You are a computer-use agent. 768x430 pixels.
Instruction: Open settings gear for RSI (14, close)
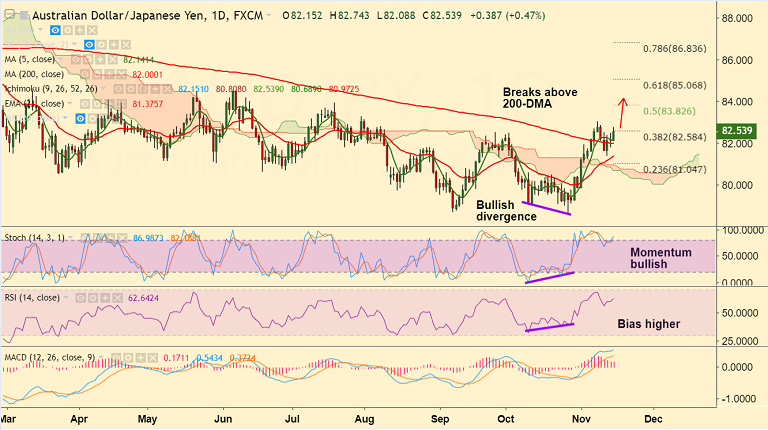click(x=93, y=298)
